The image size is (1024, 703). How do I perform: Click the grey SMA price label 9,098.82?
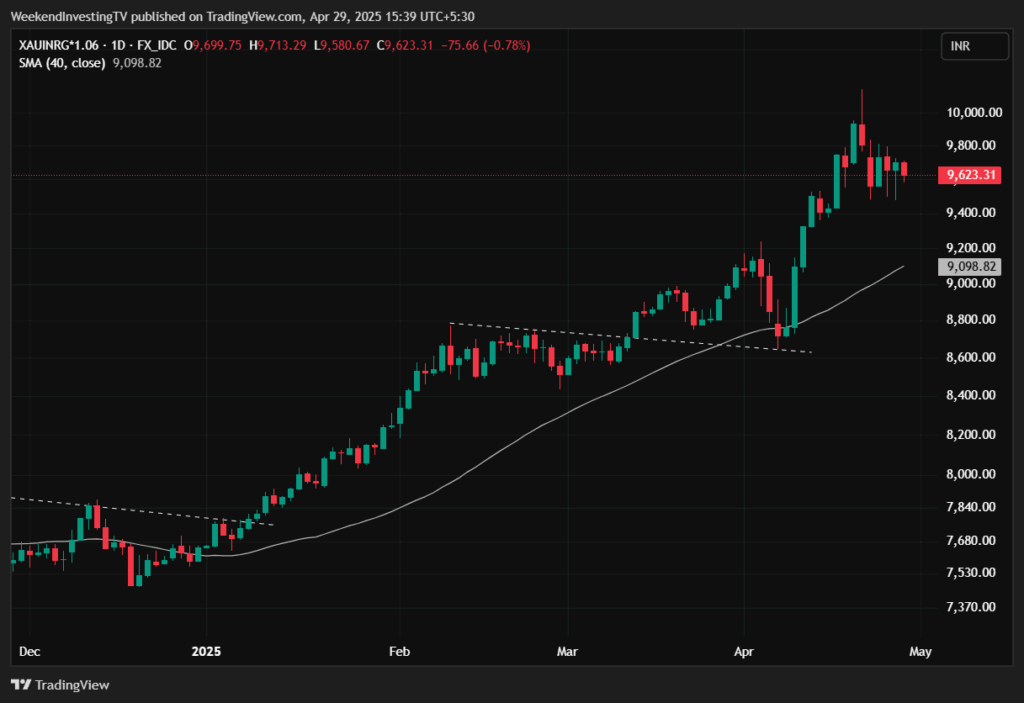pos(970,266)
